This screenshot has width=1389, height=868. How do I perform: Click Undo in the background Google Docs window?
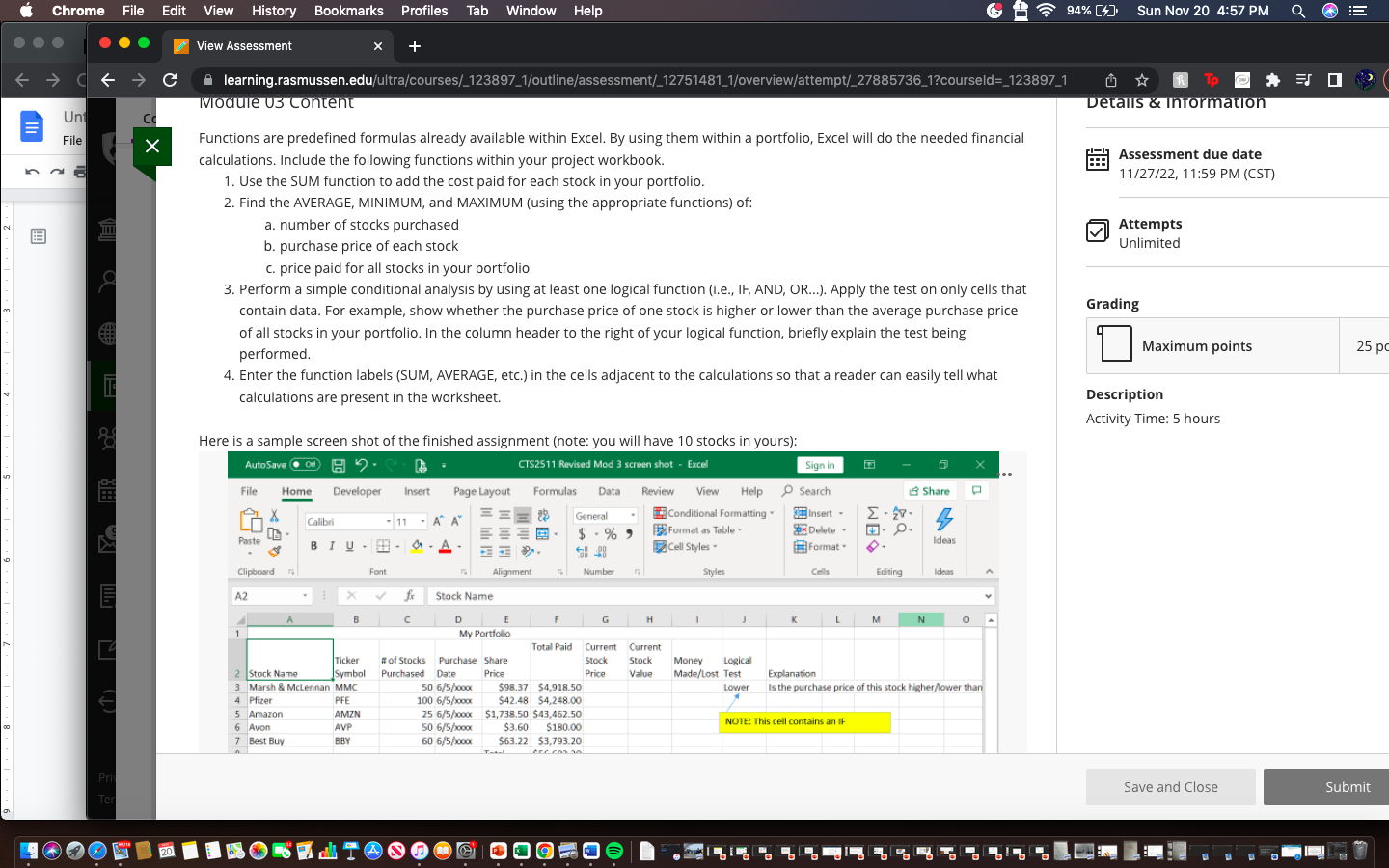32,172
